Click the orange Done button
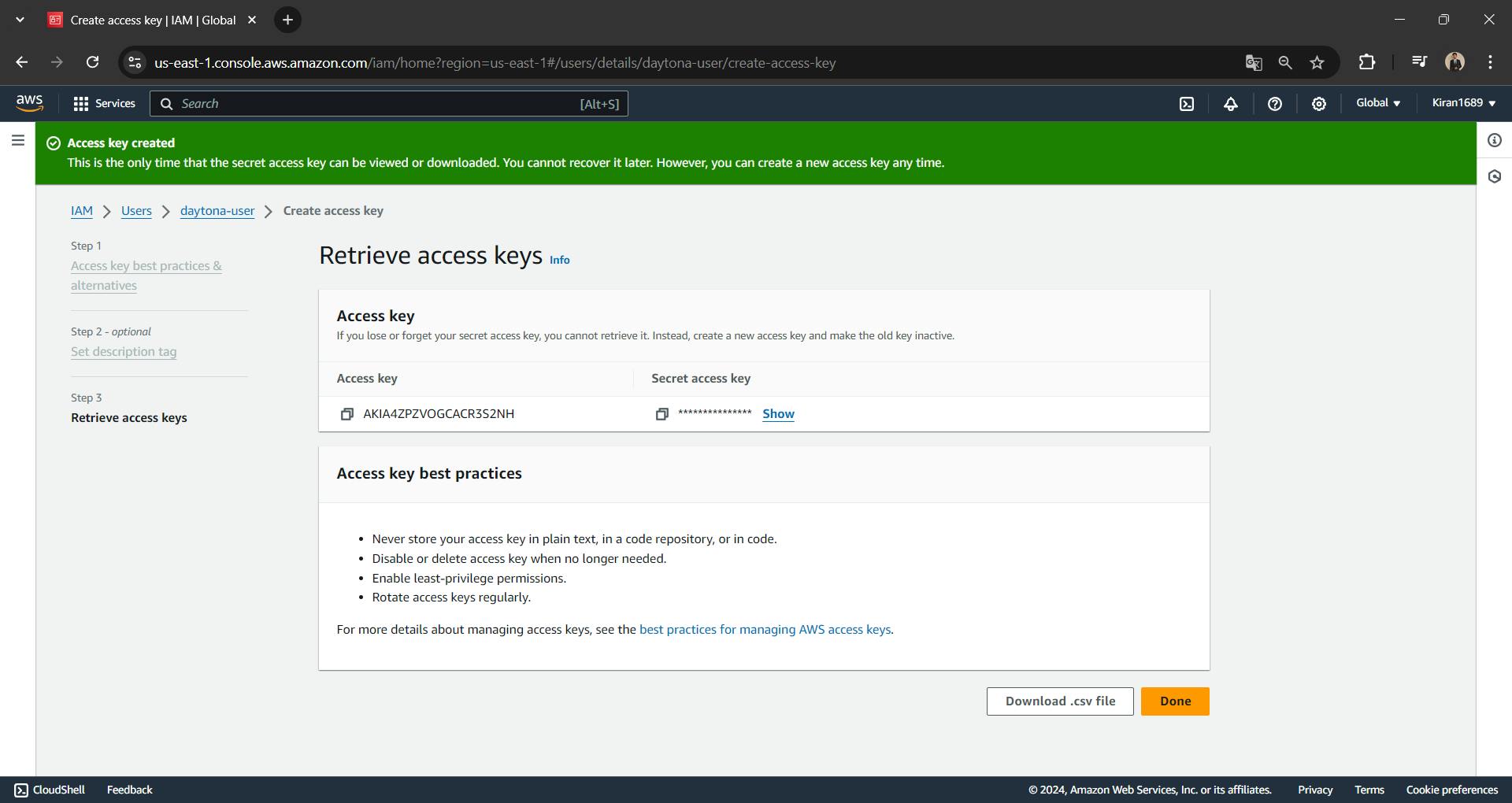Screen dimensions: 1512x803 point(1175,701)
